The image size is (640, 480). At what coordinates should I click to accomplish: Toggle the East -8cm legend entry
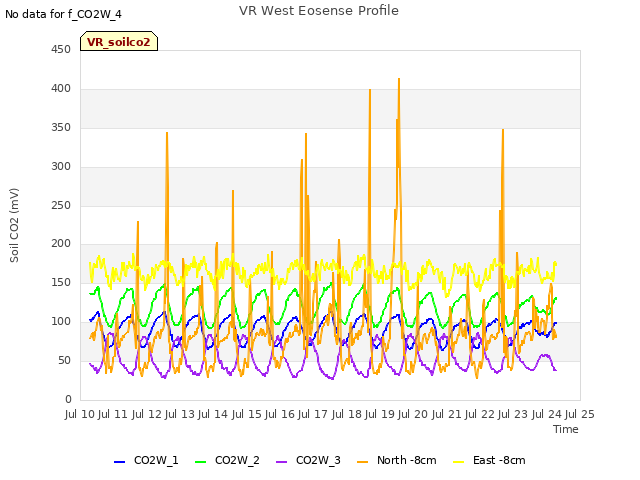pos(489,461)
